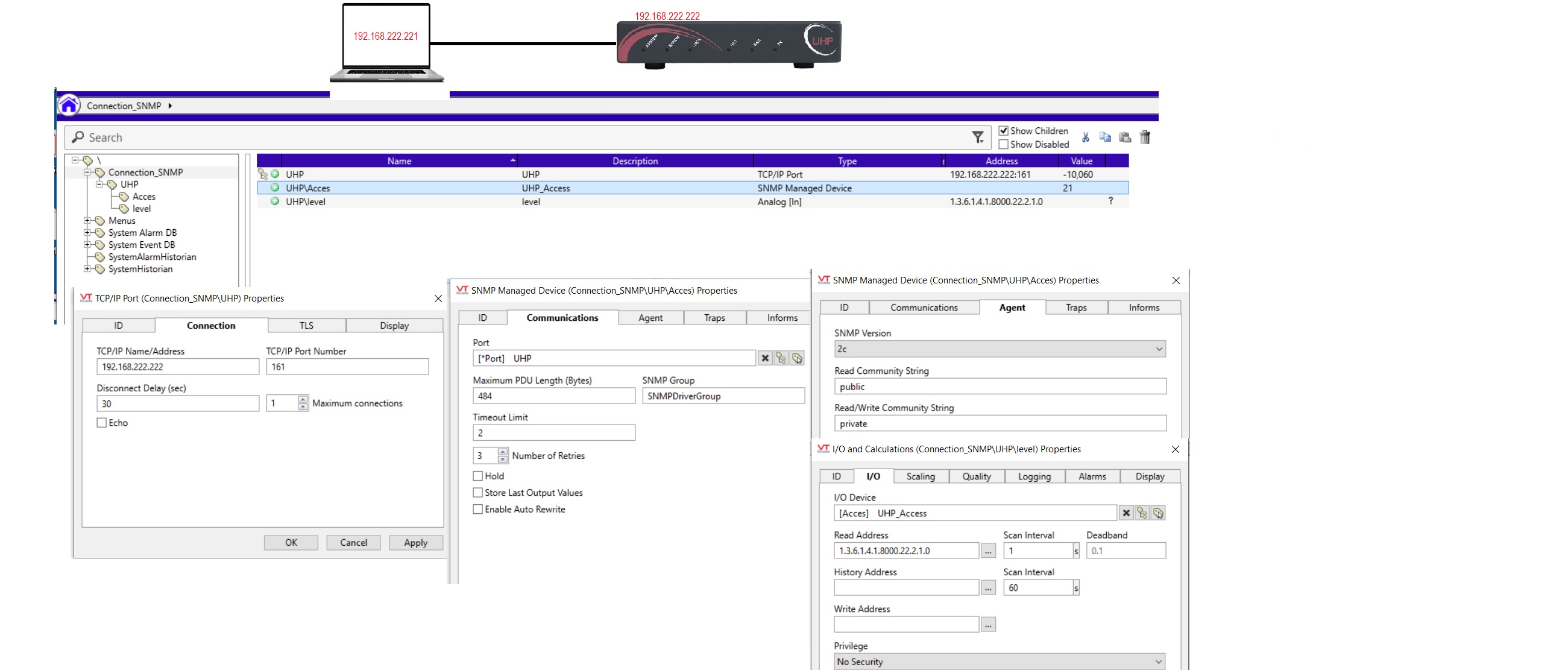The height and width of the screenshot is (670, 1568).
Task: Open tag browser icon beside I/O Device field
Action: tap(1141, 513)
